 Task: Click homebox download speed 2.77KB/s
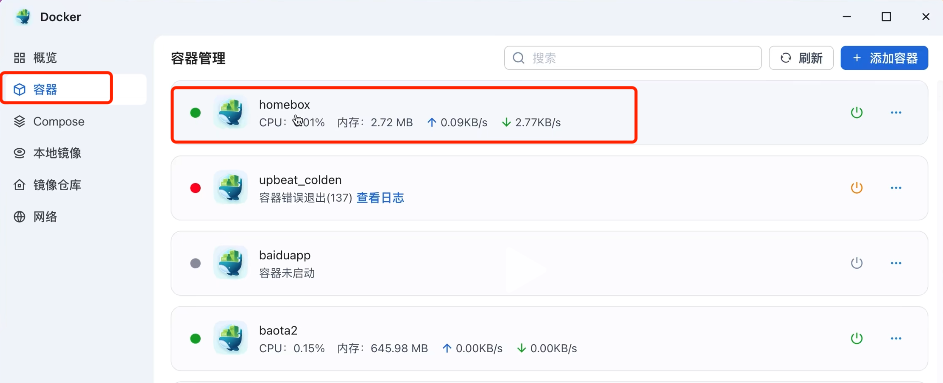(x=538, y=123)
